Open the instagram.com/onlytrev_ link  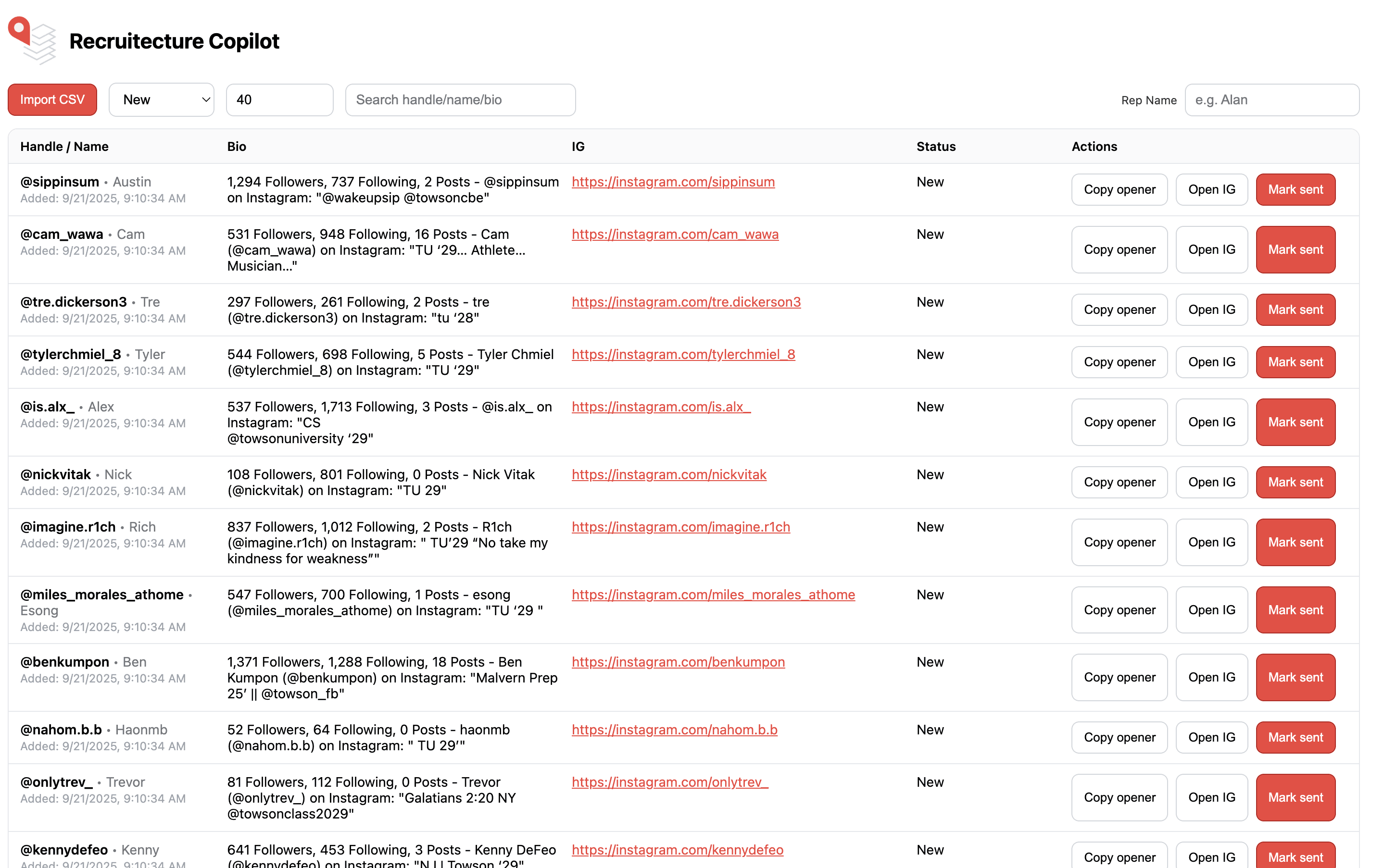tap(669, 782)
